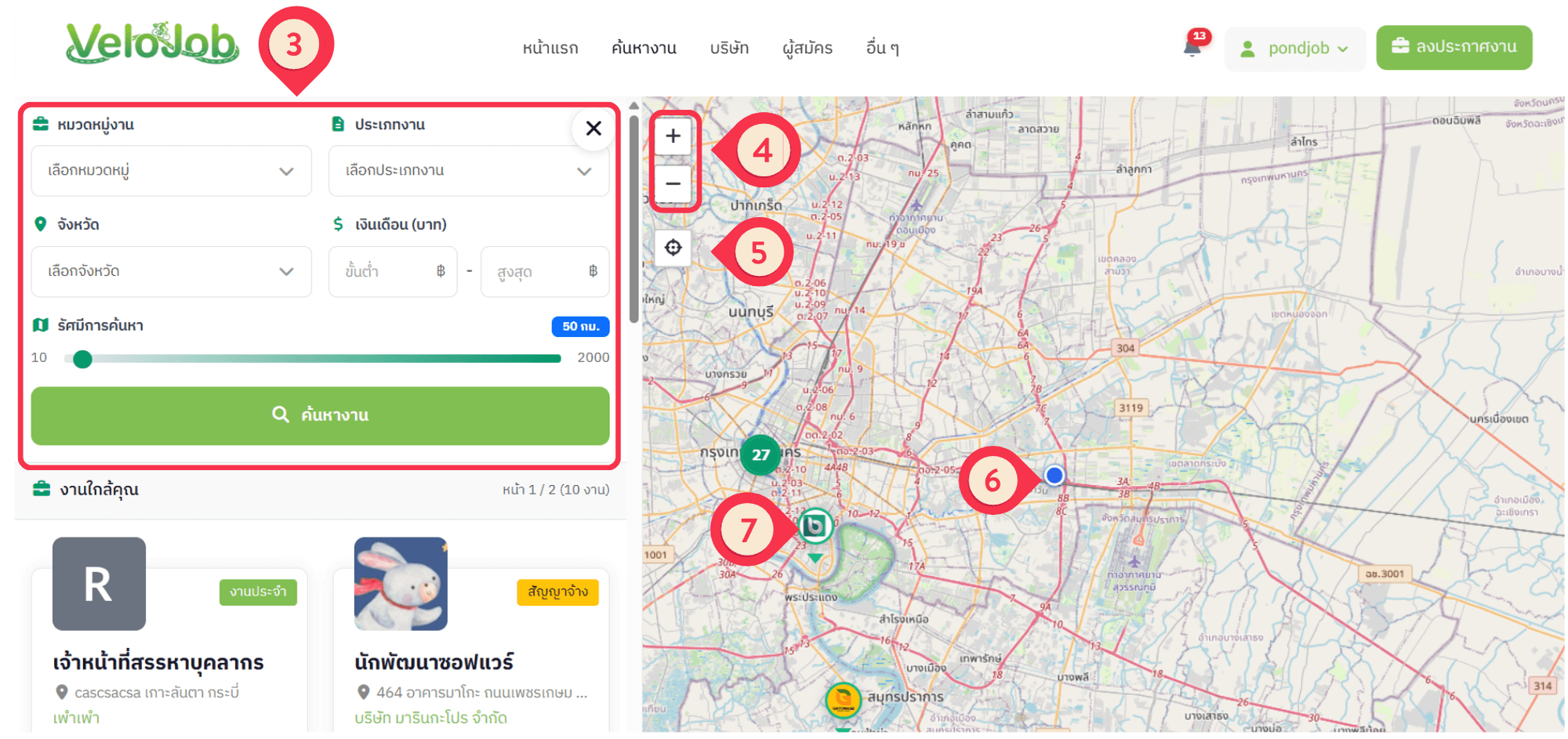Open the นักพัฒนาซอฟแวร์ job card rabbit thumbnail

[401, 584]
